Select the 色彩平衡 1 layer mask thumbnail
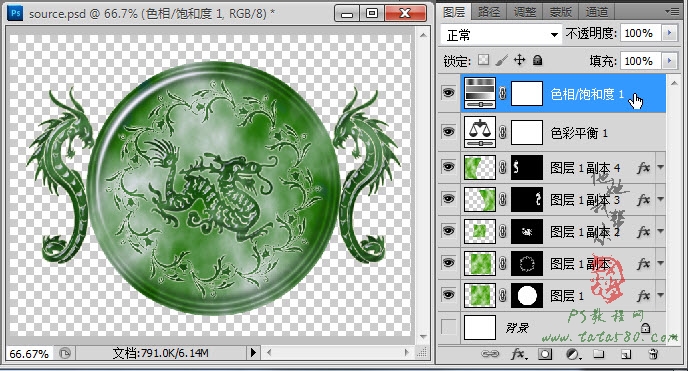 [x=527, y=132]
